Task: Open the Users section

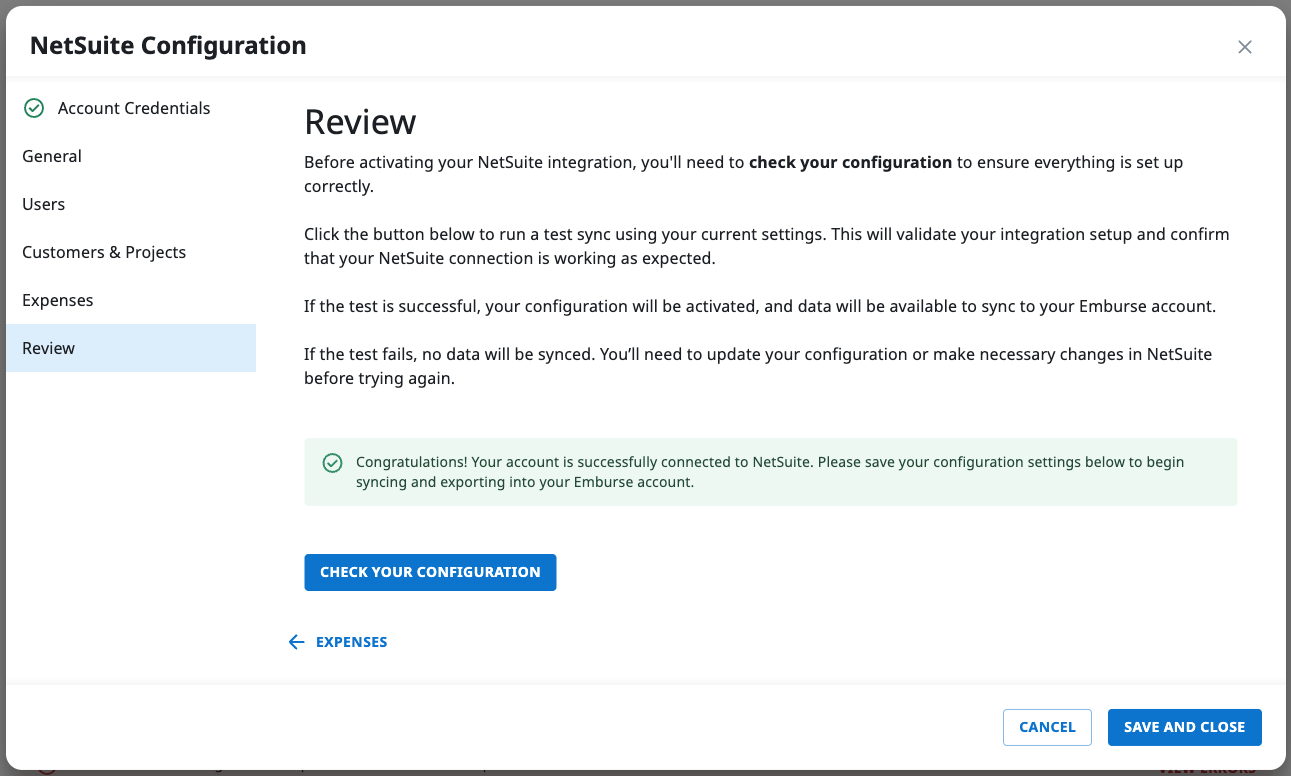Action: pyautogui.click(x=131, y=204)
